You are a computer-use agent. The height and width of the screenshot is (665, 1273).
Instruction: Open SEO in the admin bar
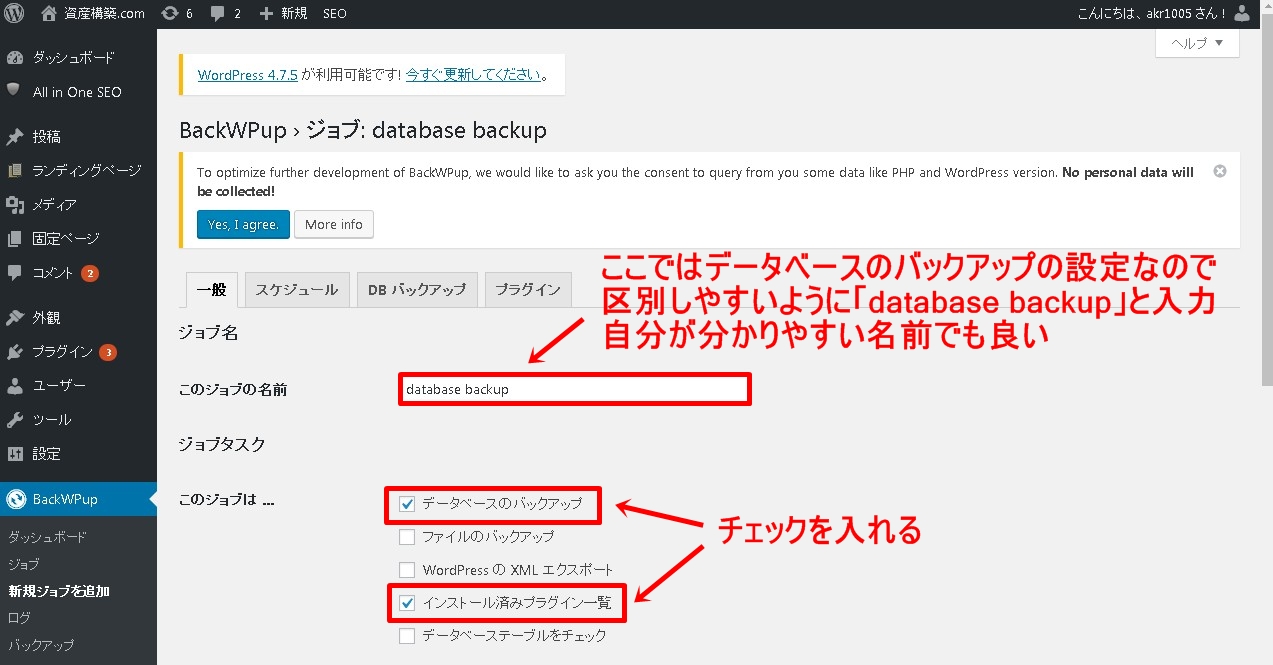pyautogui.click(x=335, y=14)
